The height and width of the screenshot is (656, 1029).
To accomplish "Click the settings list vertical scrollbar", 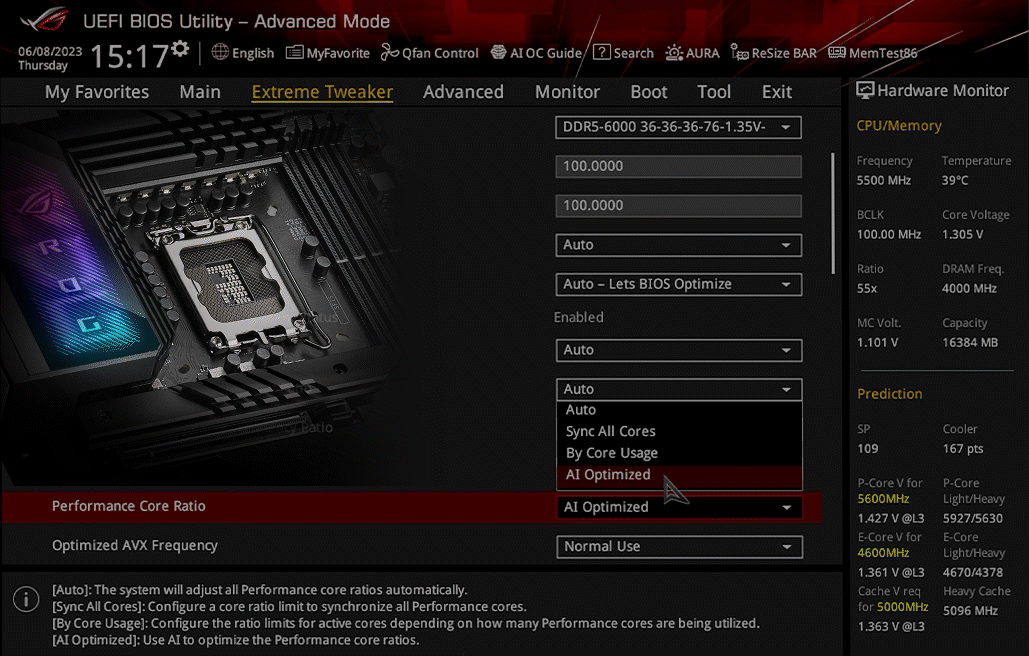I will [833, 213].
